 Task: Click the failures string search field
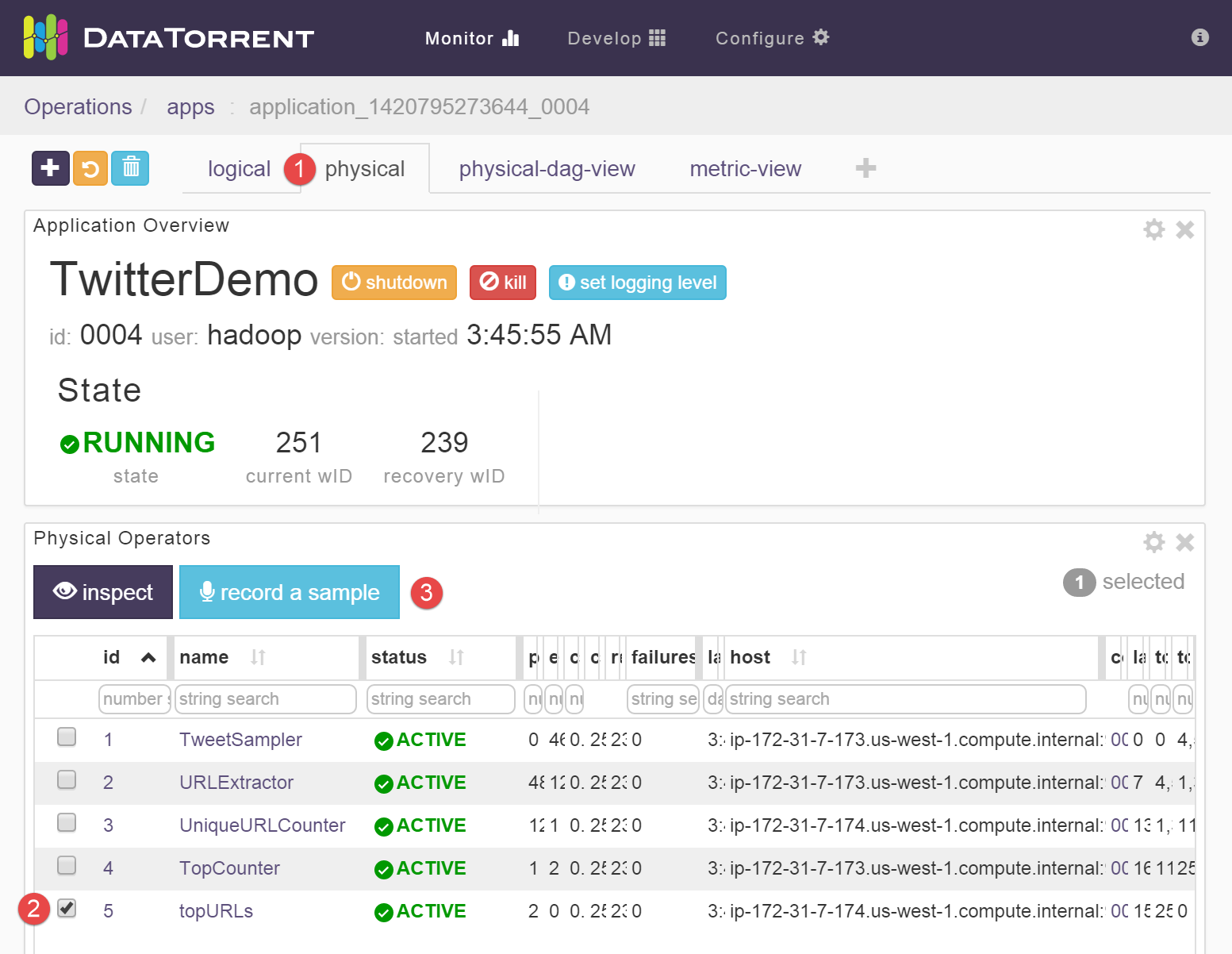click(663, 699)
